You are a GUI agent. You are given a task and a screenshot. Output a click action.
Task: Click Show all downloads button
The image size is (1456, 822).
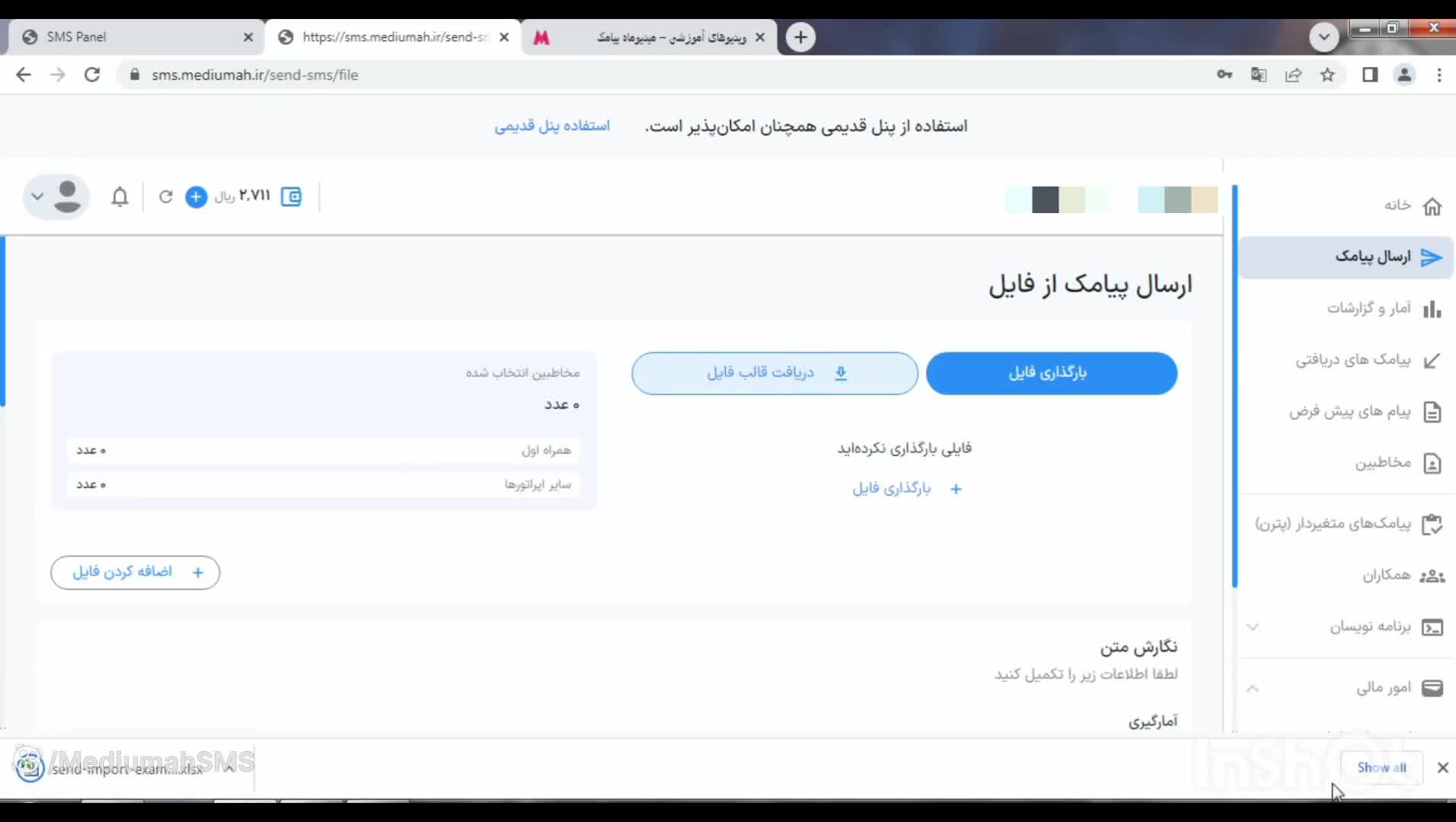point(1381,768)
